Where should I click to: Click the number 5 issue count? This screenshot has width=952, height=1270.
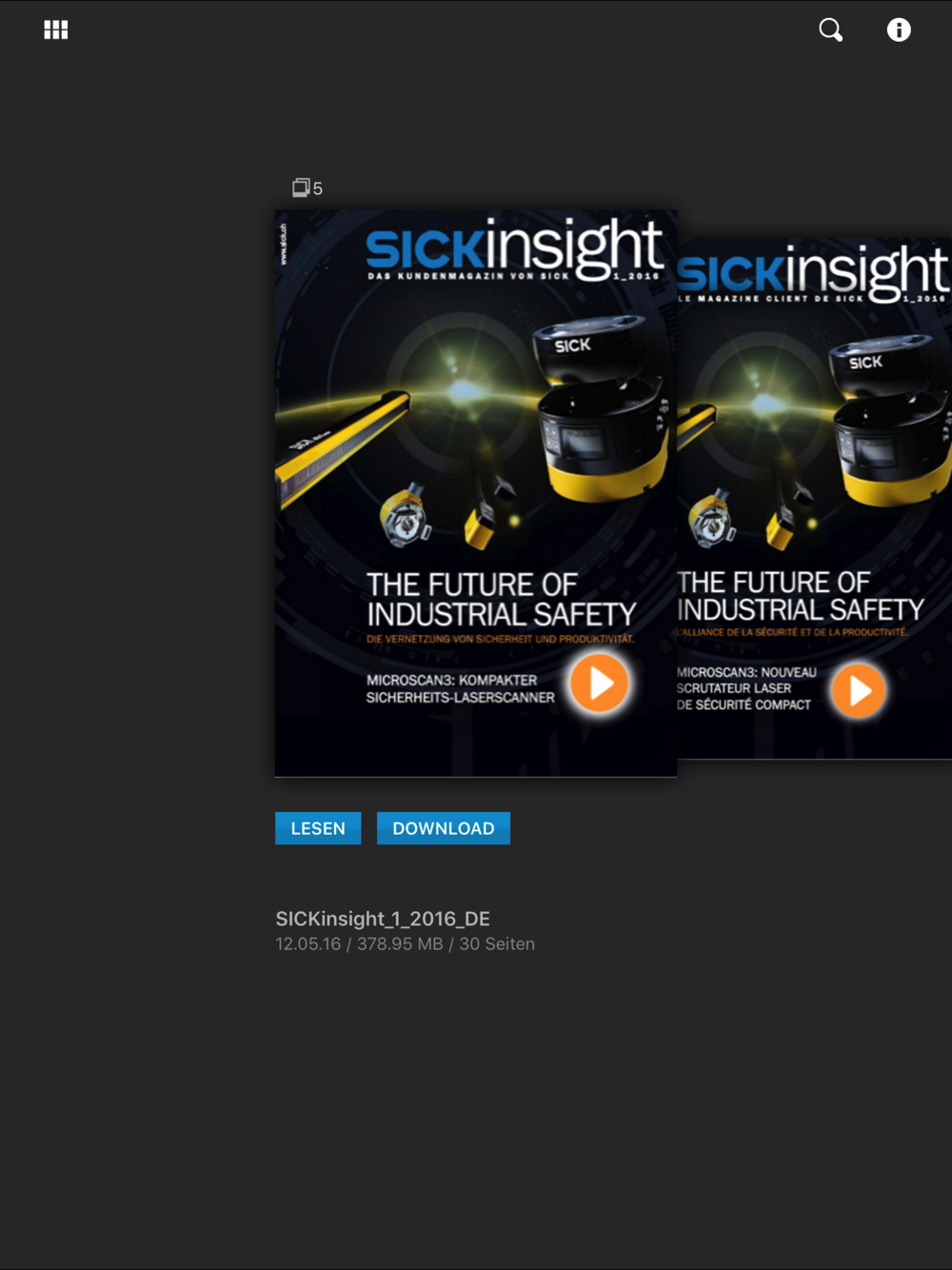pyautogui.click(x=318, y=189)
